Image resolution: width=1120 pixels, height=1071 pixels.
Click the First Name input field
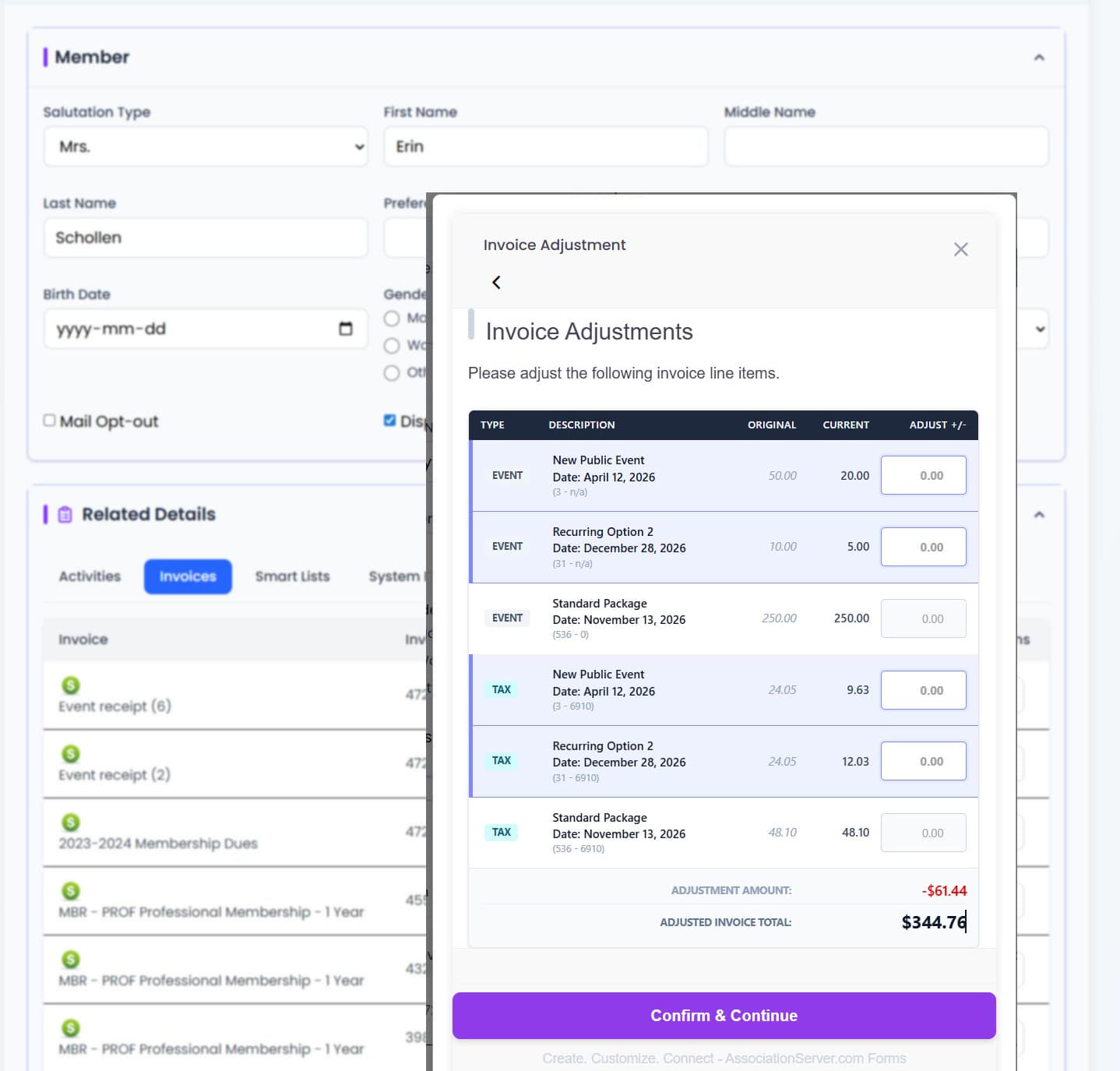545,146
